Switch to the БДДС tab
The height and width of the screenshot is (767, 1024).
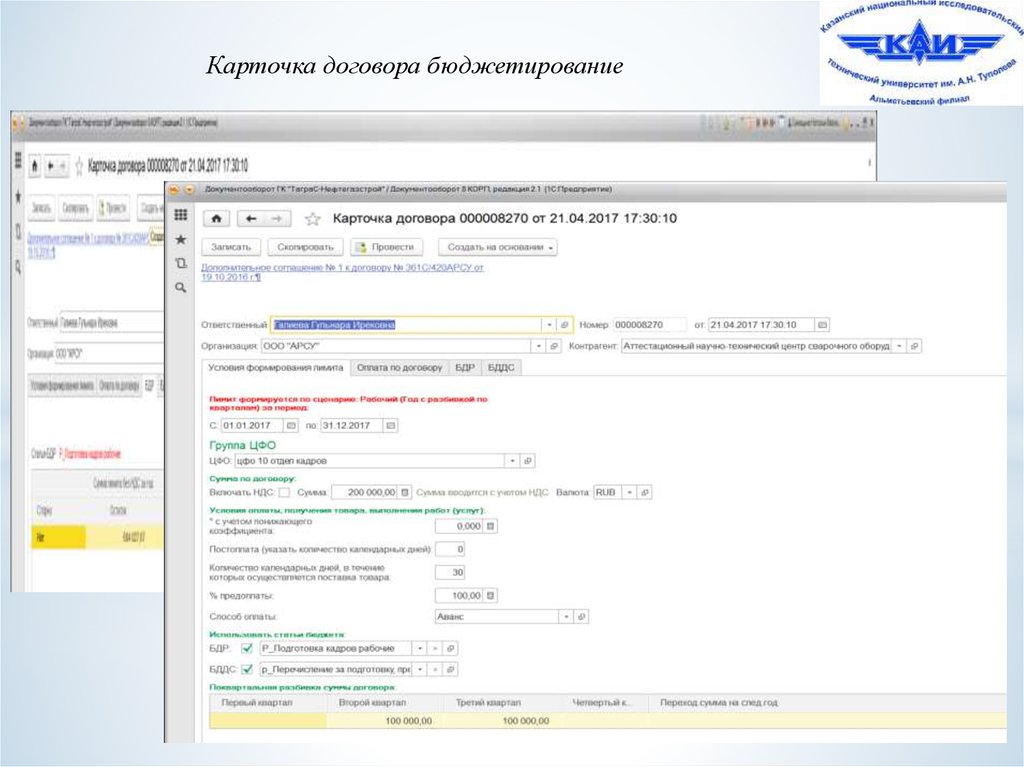coord(500,368)
